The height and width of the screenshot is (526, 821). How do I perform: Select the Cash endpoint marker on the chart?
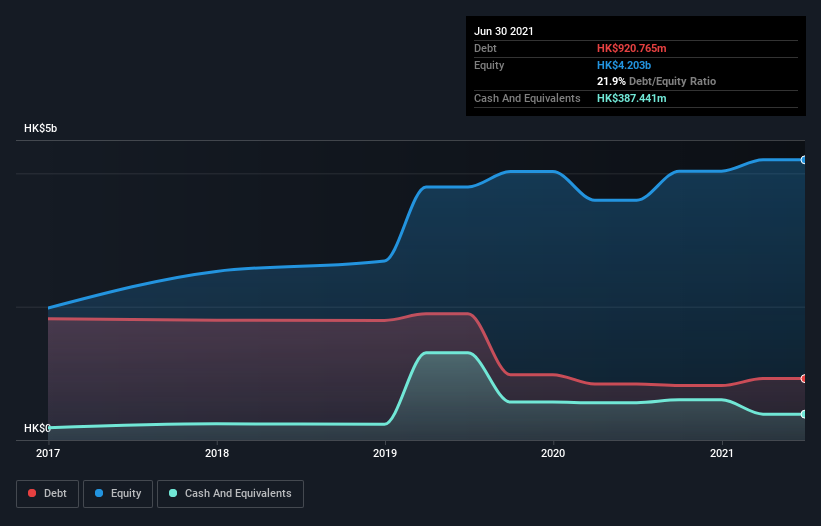(803, 414)
